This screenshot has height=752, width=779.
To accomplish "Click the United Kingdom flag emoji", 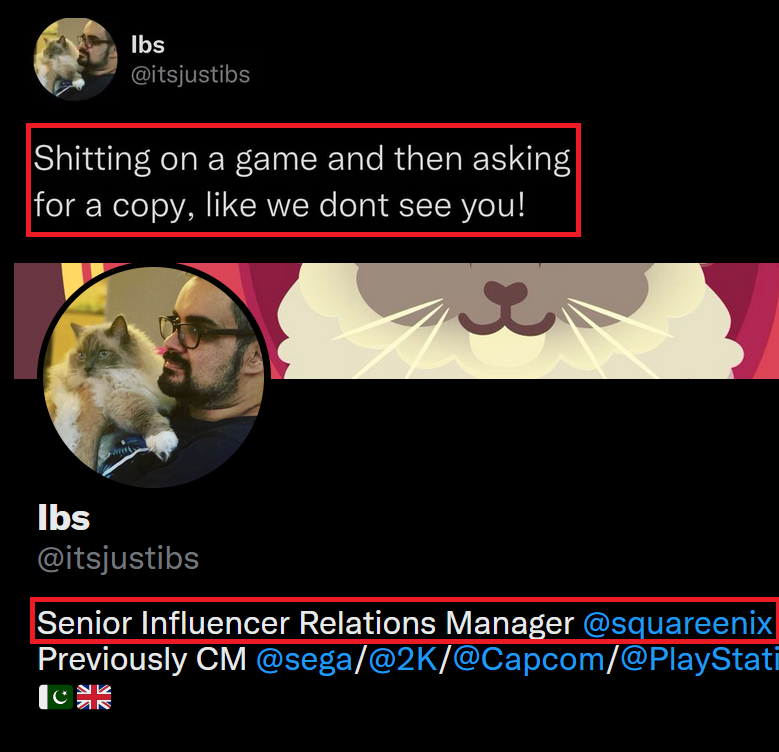I will tap(94, 697).
